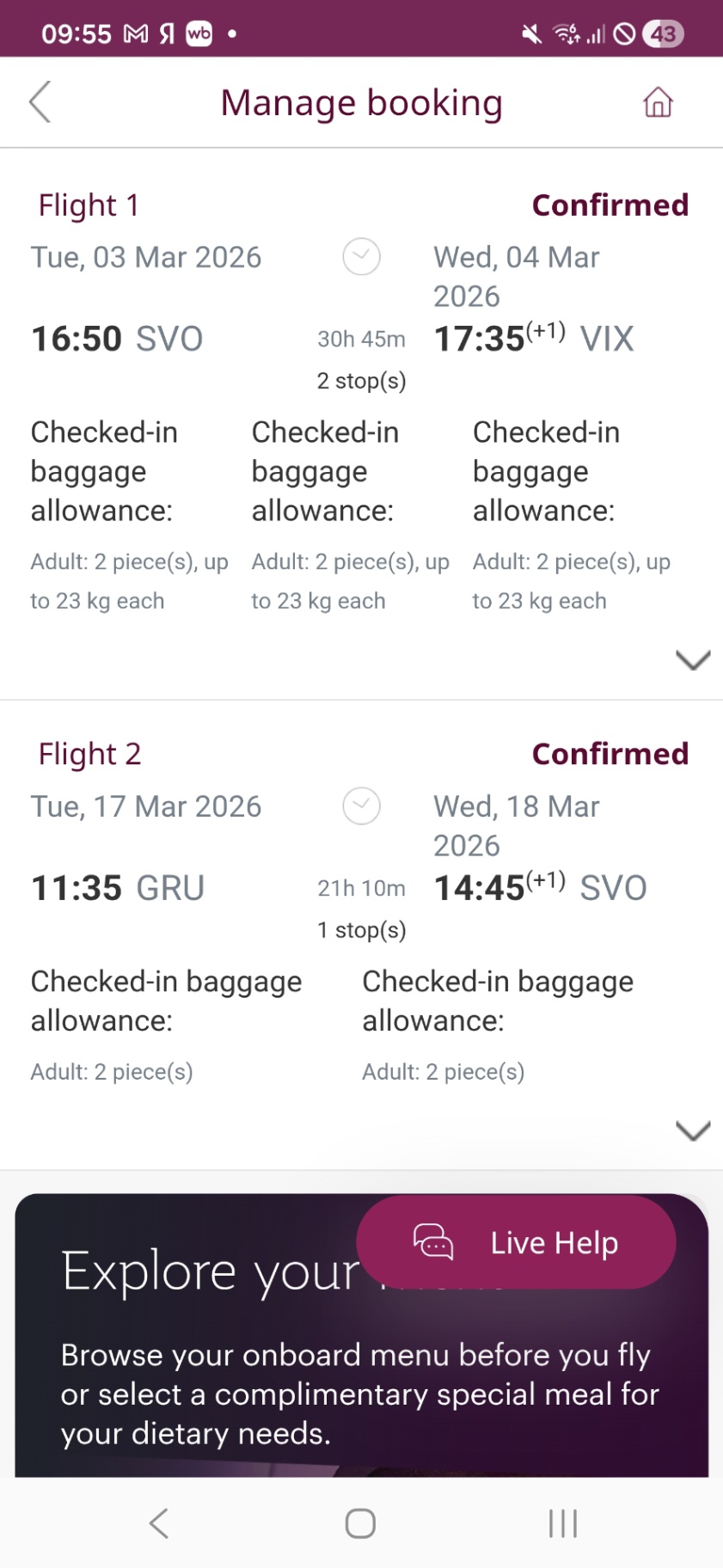Image resolution: width=723 pixels, height=1568 pixels.
Task: Tap Flight 2 clock duration icon
Action: tap(362, 805)
